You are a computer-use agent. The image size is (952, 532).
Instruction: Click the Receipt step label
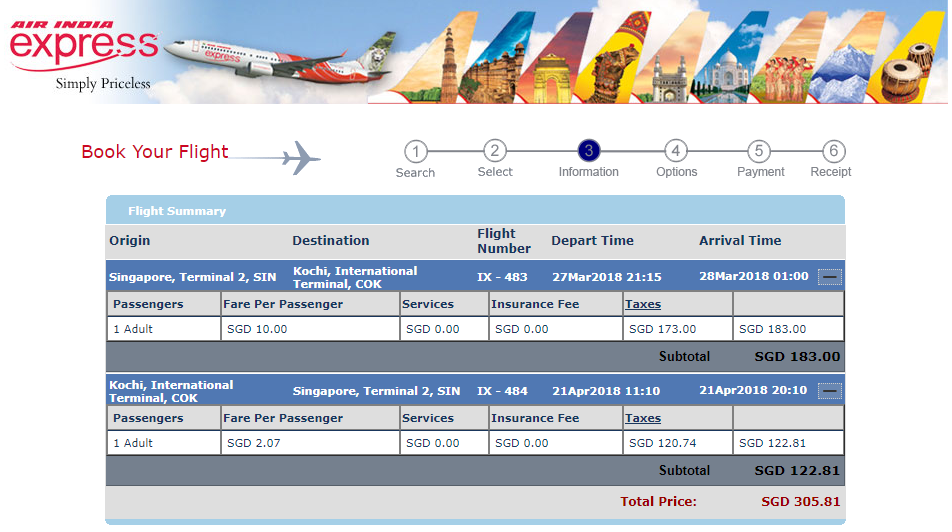831,172
